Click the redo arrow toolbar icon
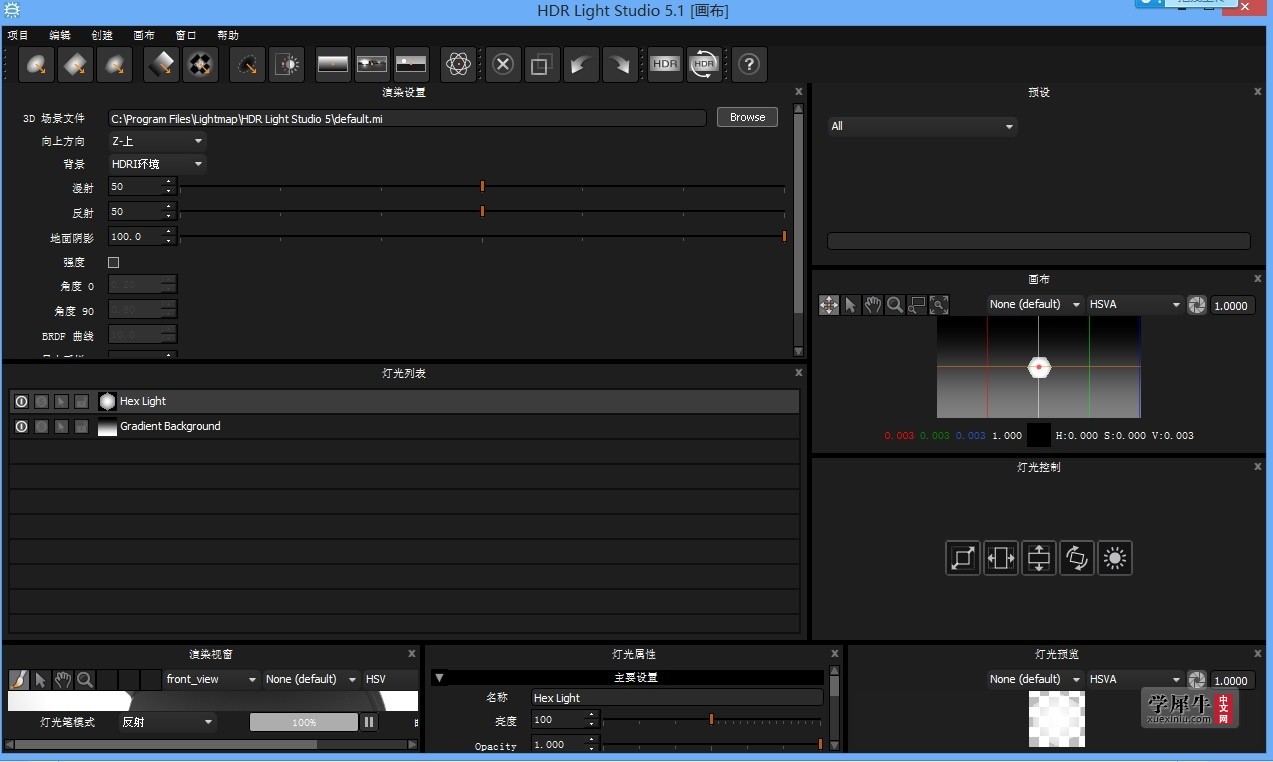 [x=620, y=64]
